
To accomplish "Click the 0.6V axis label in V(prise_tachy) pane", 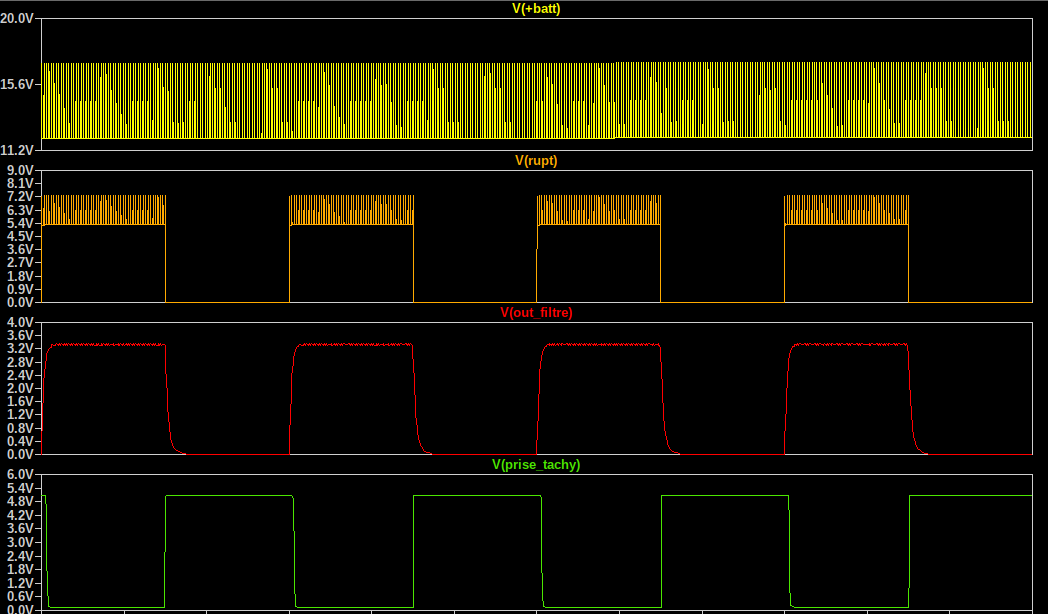I will tap(21, 596).
